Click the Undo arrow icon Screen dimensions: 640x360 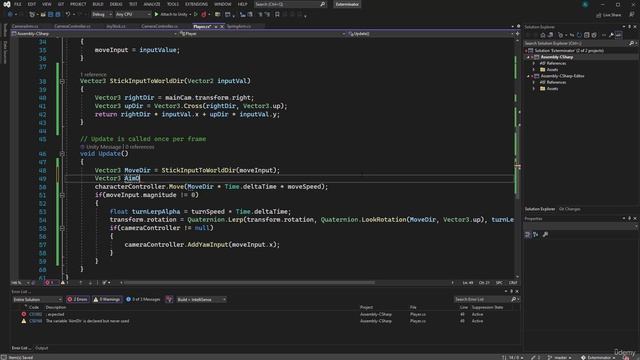click(68, 14)
